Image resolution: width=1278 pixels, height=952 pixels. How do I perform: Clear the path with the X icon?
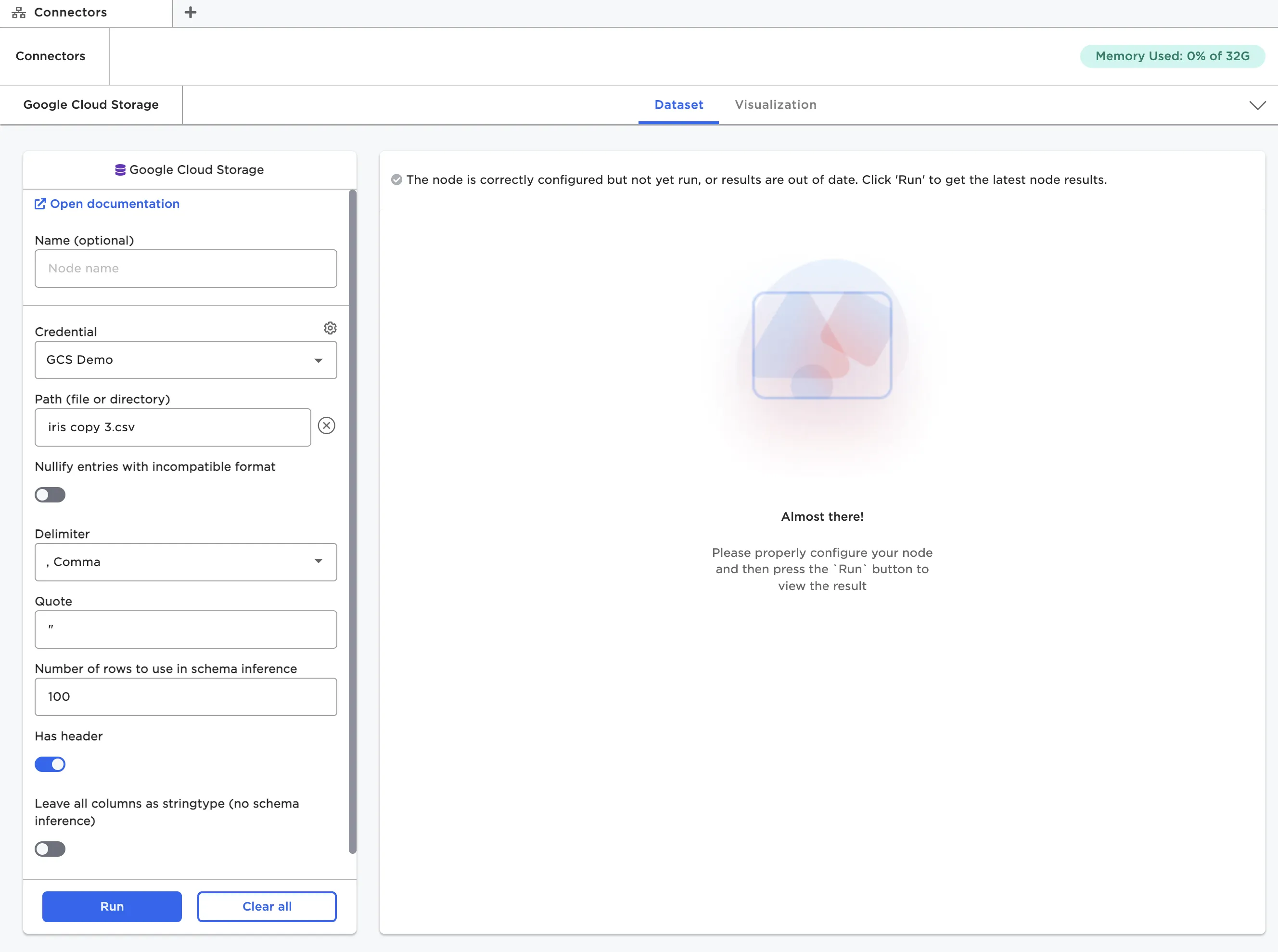[x=326, y=426]
